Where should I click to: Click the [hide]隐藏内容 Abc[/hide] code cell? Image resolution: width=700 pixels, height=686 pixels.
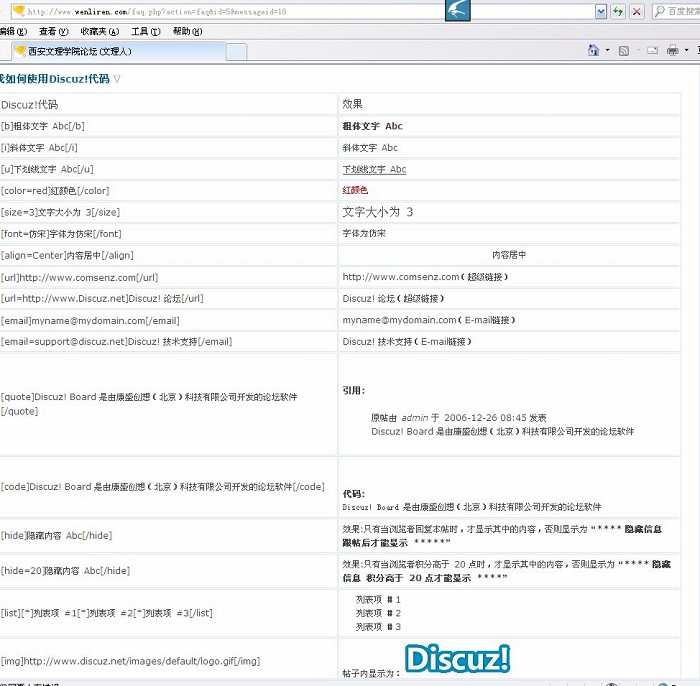(168, 536)
